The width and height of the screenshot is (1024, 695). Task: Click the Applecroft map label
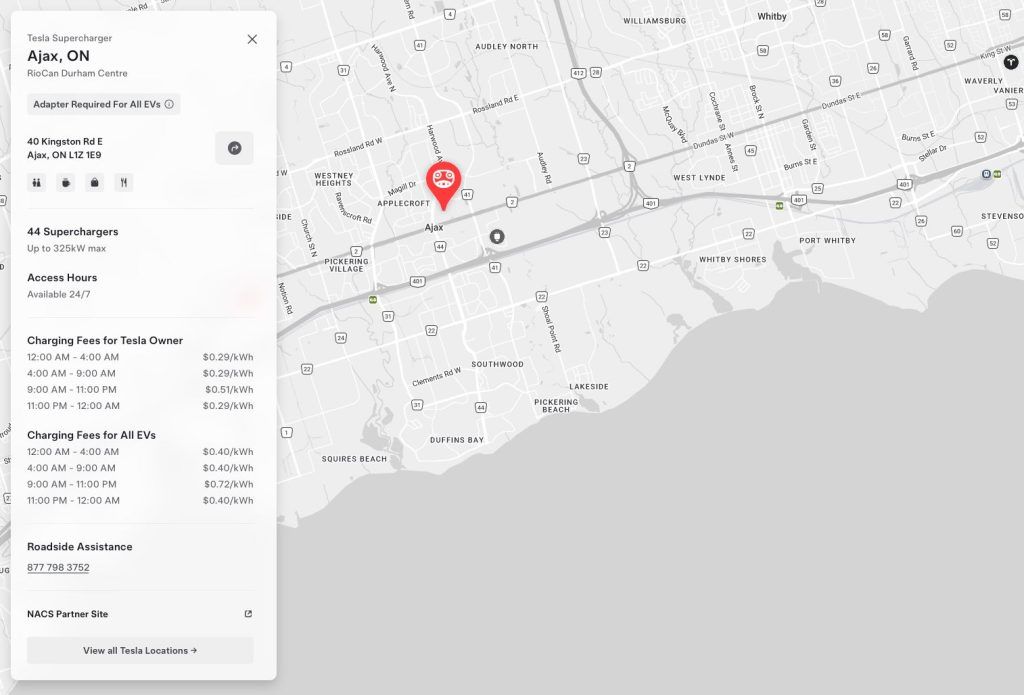coord(404,203)
